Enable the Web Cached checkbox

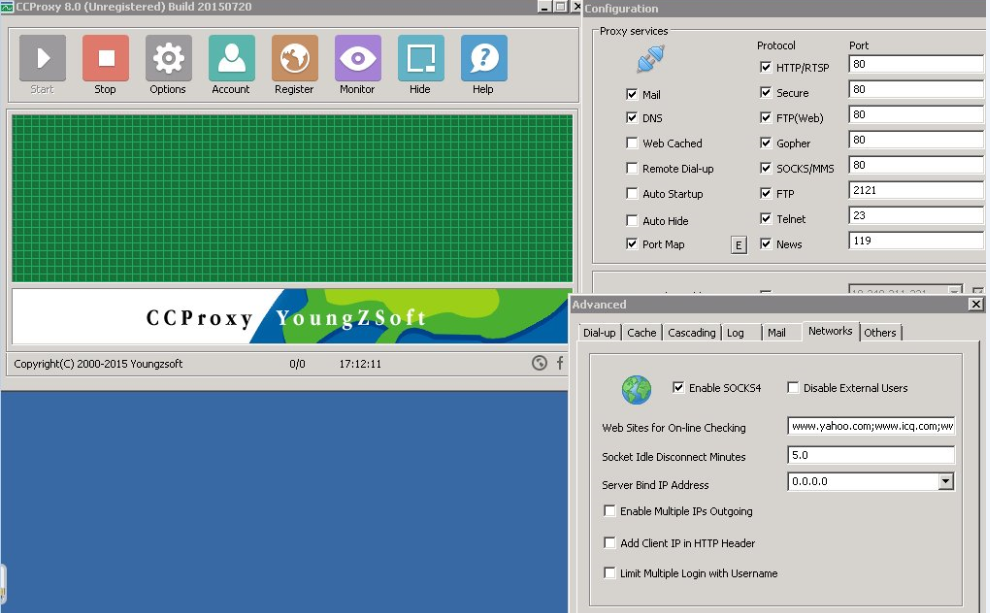click(x=631, y=143)
